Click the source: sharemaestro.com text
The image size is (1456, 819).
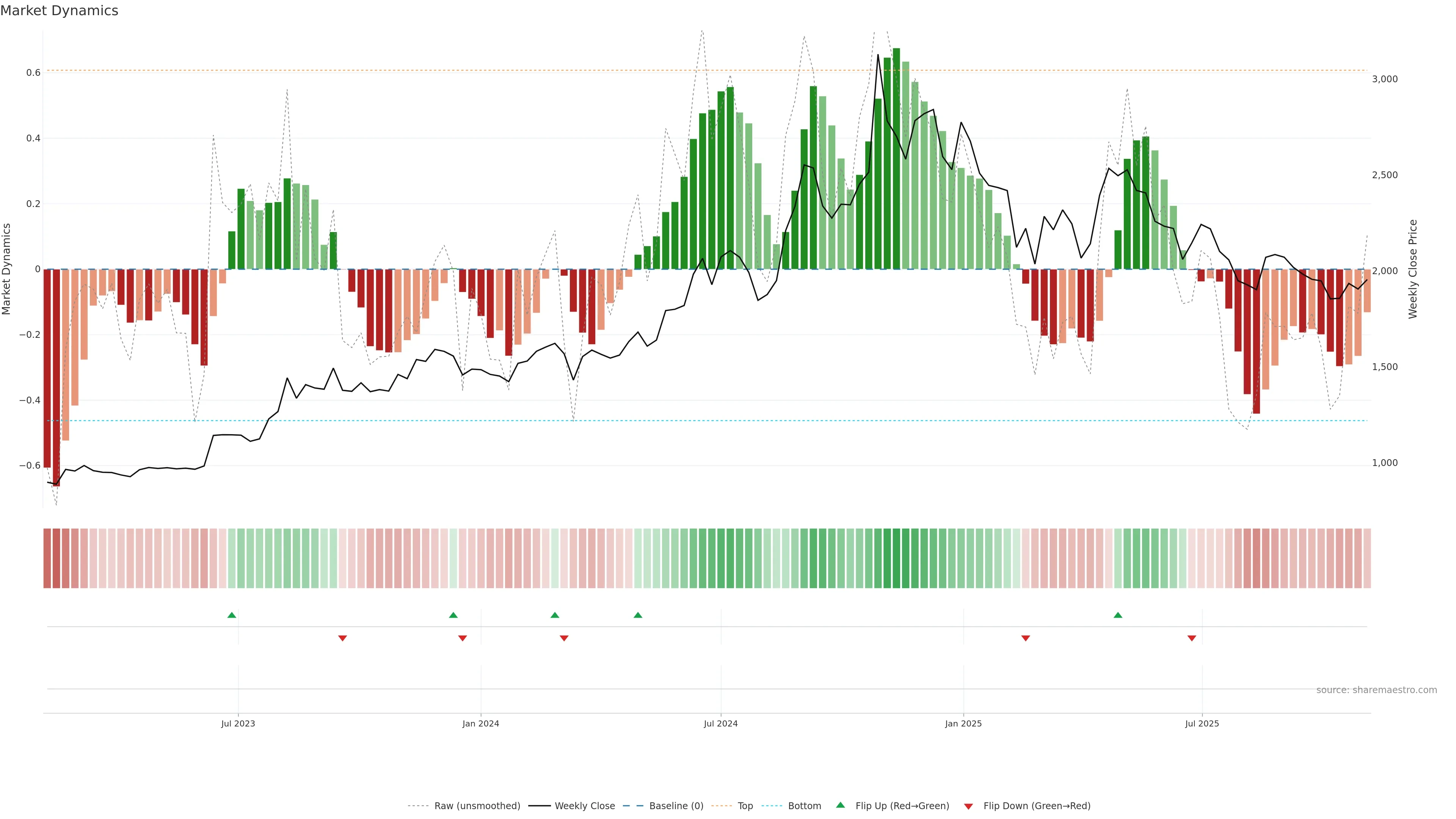click(1376, 690)
